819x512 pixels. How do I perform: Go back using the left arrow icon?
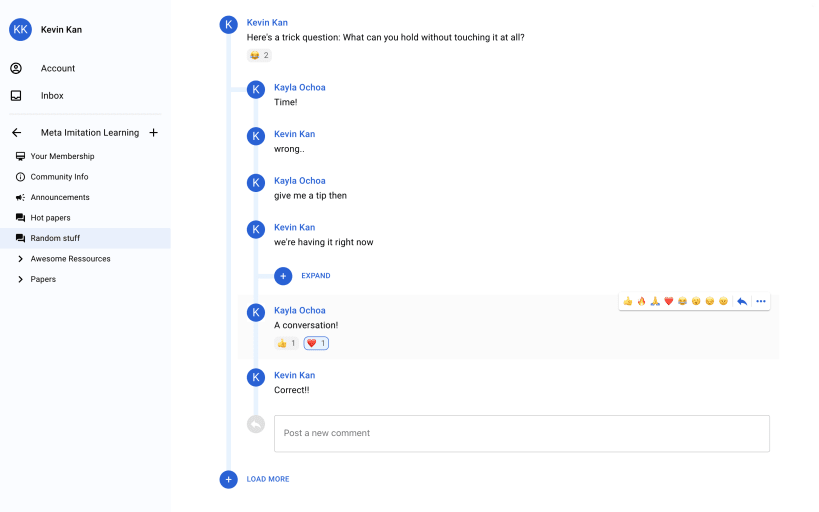(17, 133)
